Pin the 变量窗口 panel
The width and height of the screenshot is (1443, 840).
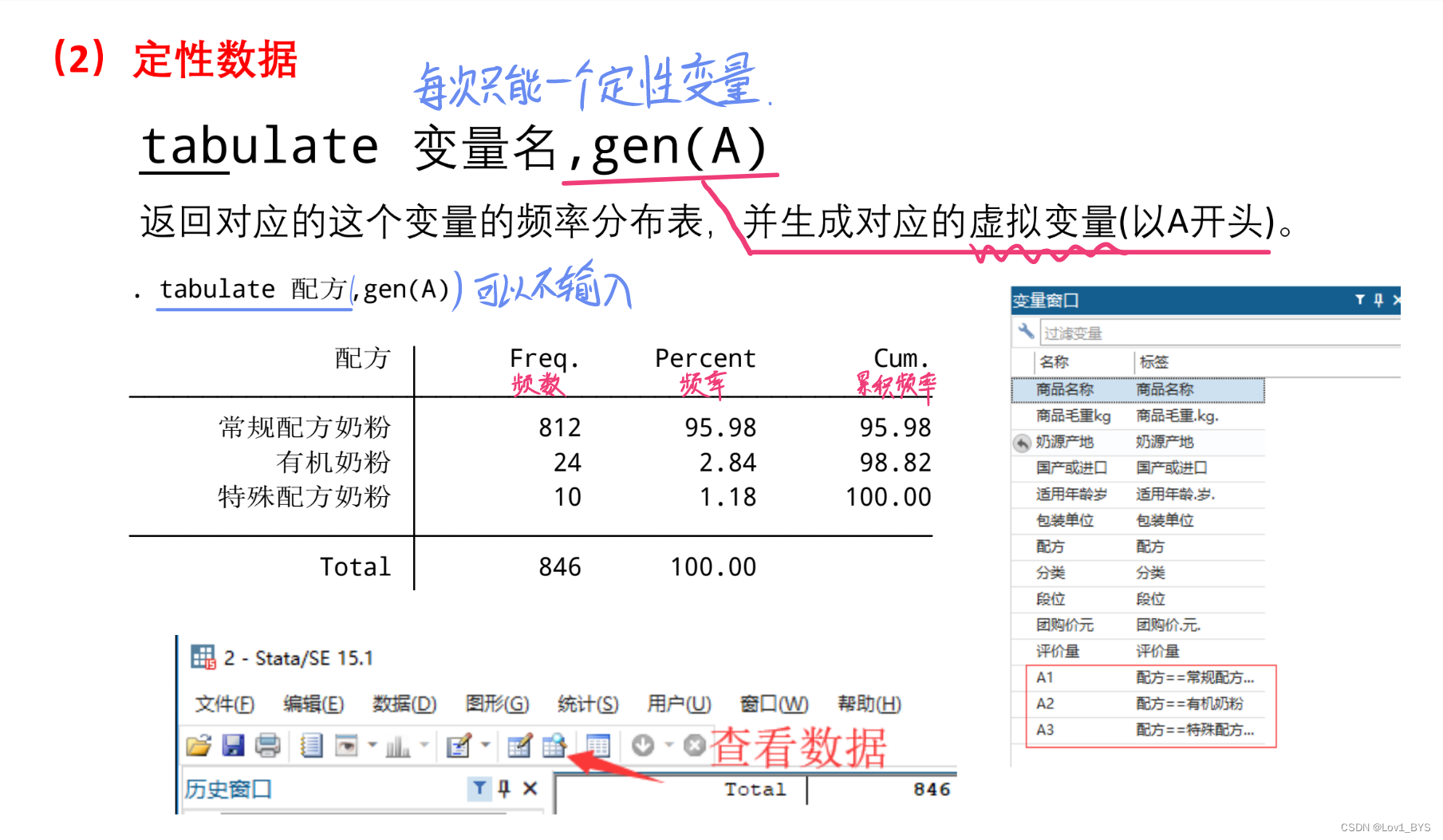point(1378,300)
